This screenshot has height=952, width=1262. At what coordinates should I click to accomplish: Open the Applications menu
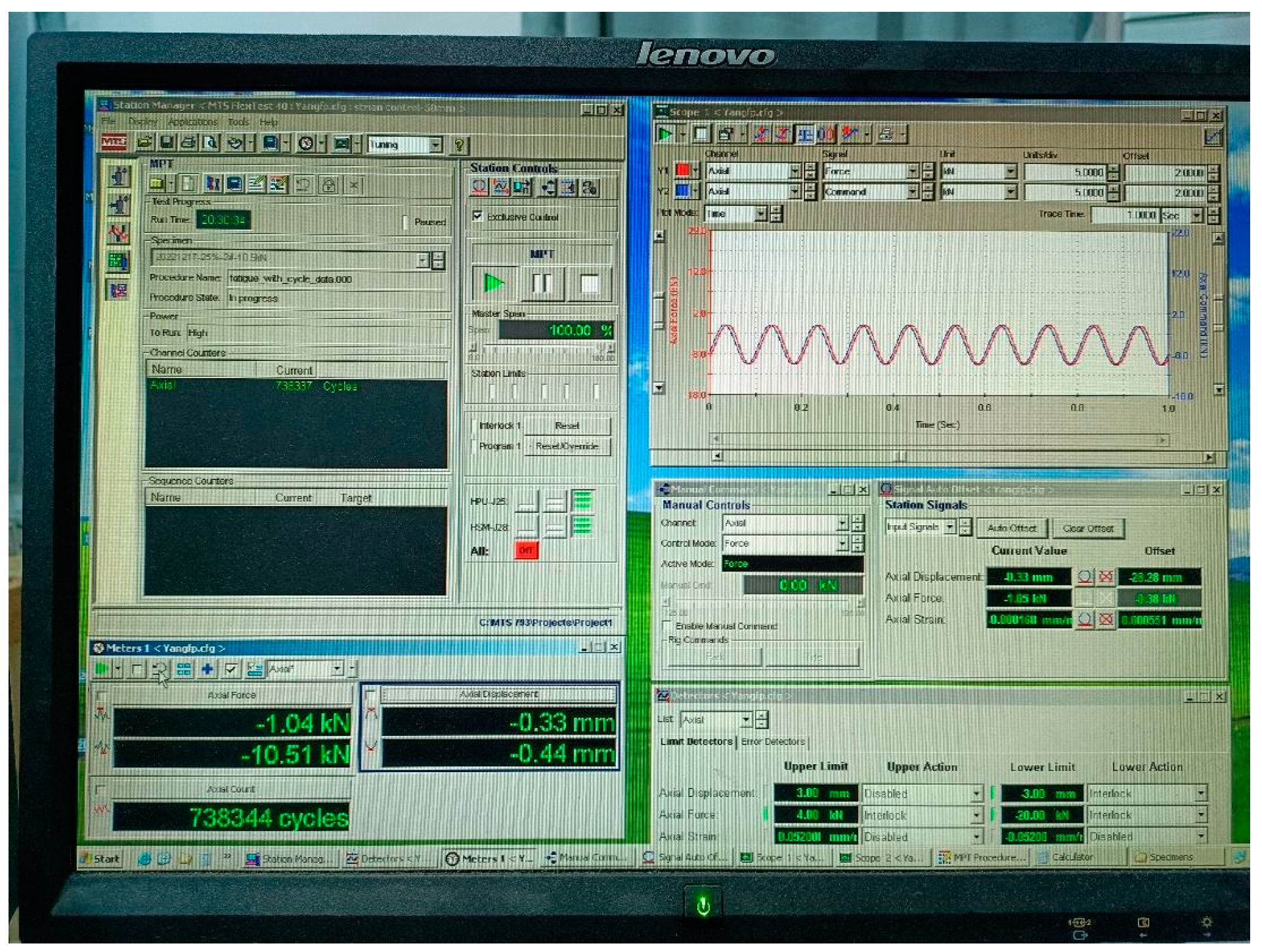click(192, 122)
